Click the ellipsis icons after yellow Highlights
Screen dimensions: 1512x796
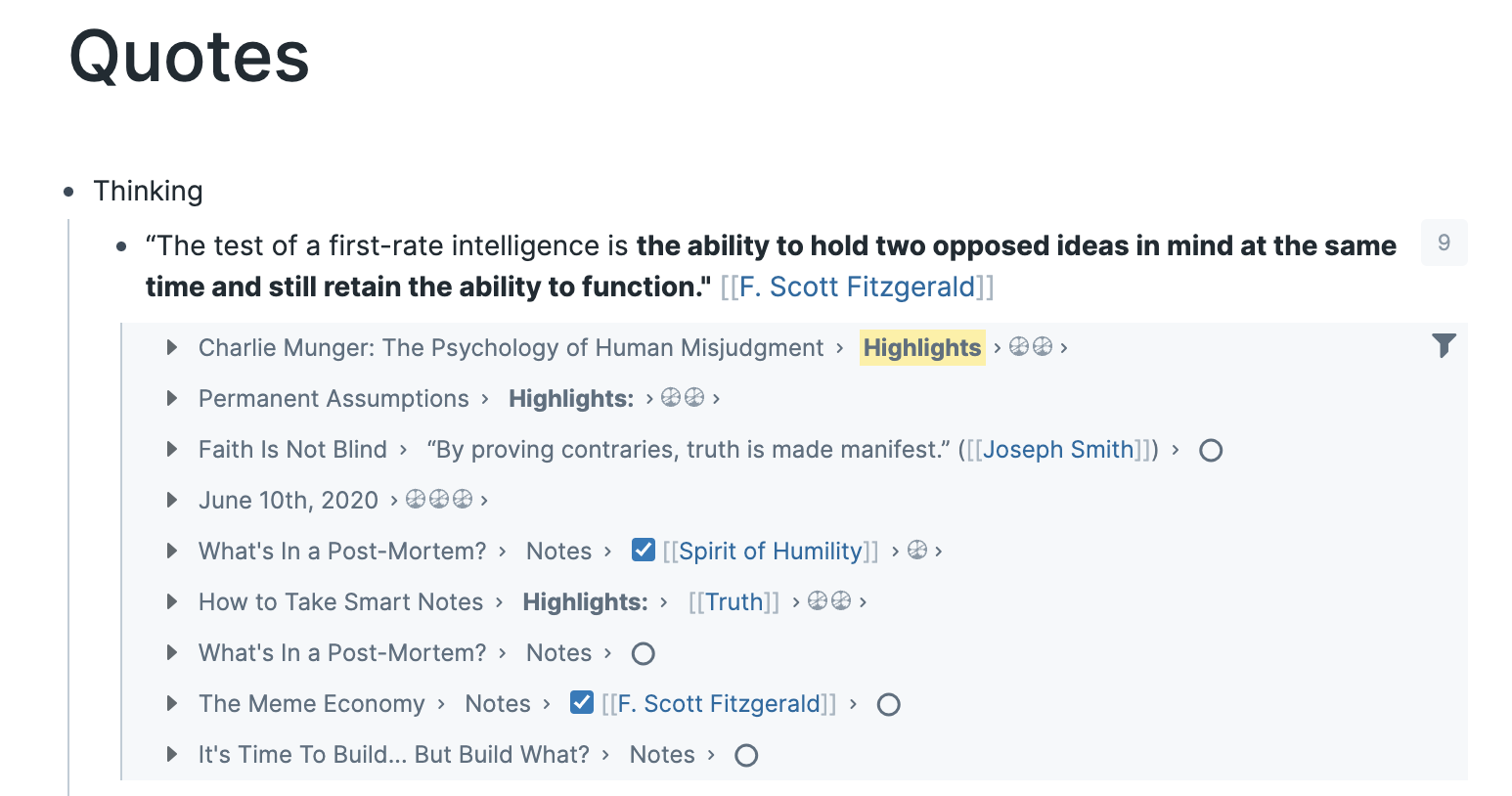(1031, 347)
